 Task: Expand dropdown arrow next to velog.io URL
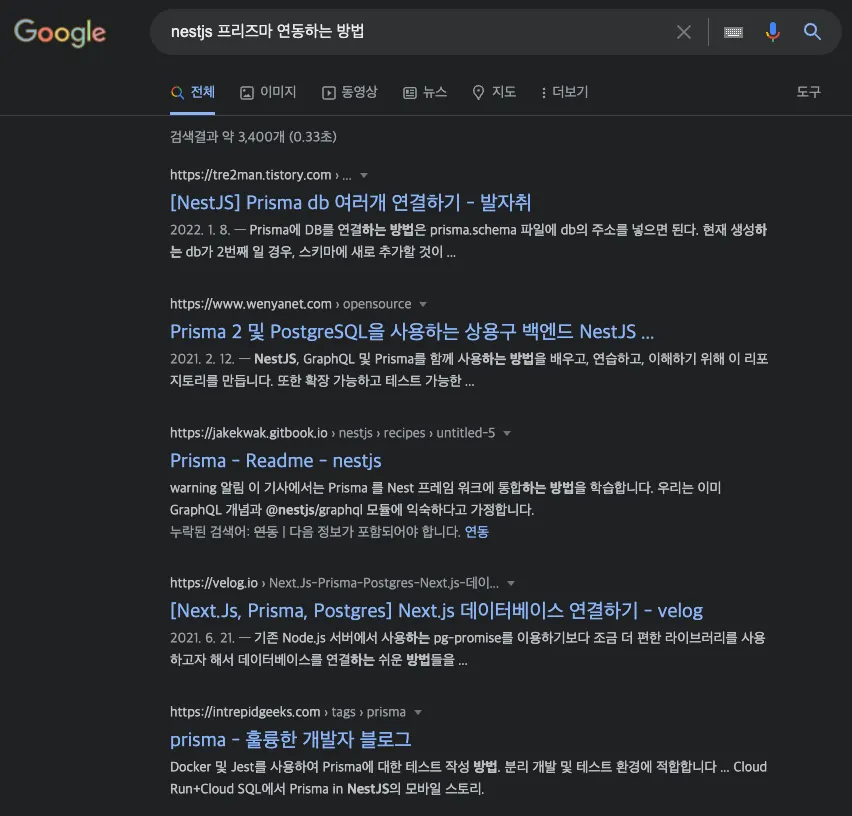point(511,583)
